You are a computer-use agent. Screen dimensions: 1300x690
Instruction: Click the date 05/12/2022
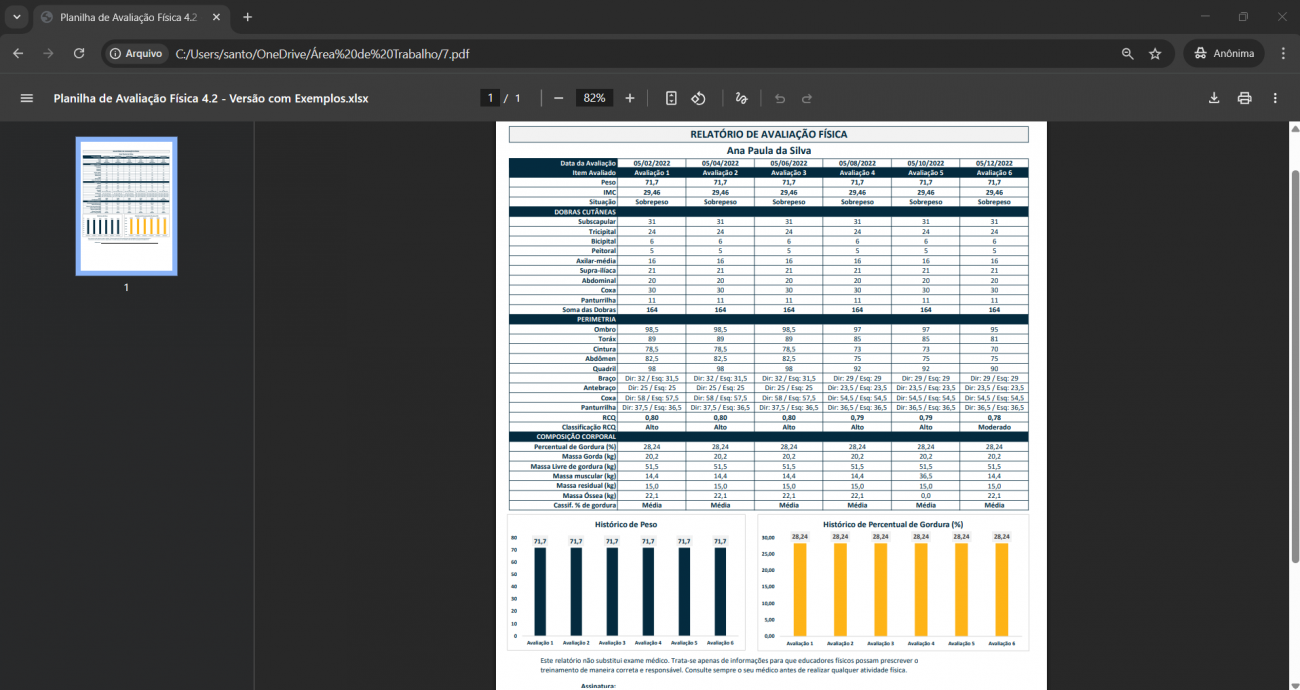pos(993,163)
